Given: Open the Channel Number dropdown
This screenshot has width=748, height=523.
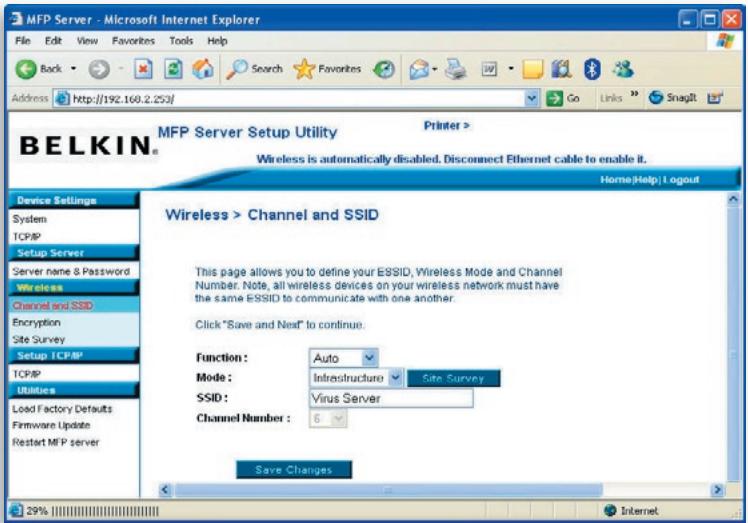Looking at the screenshot, I should click(x=328, y=419).
